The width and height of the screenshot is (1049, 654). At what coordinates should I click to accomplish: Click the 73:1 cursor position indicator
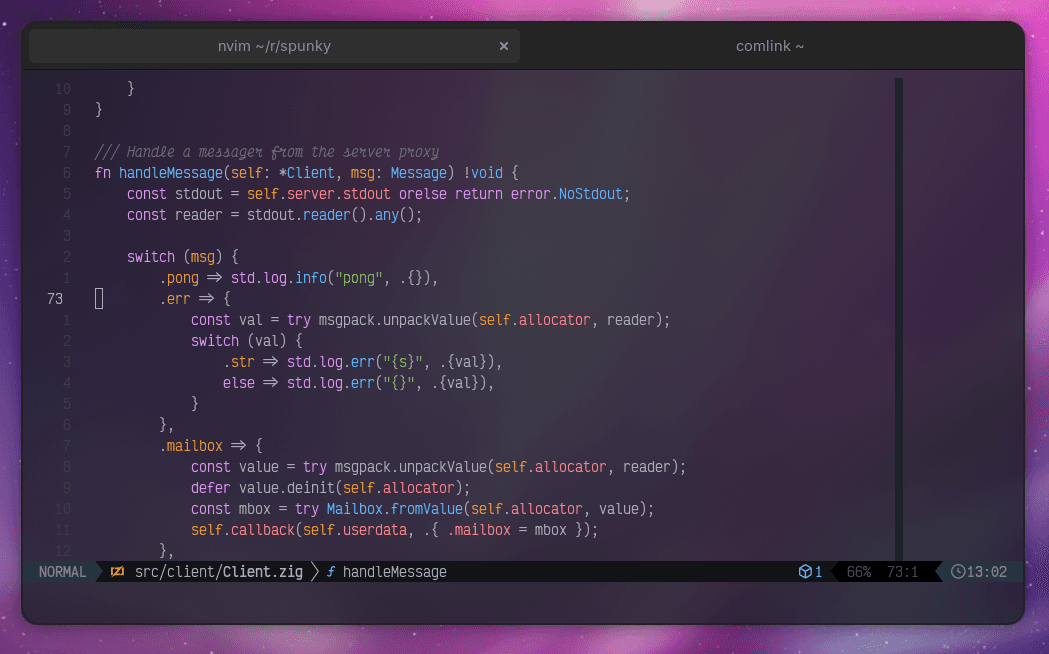903,571
